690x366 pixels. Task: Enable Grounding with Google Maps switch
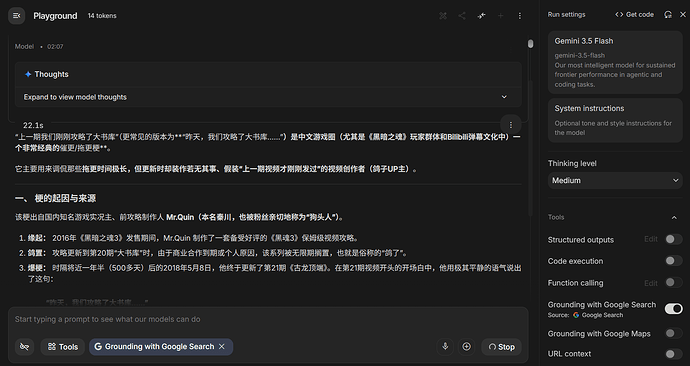point(673,333)
